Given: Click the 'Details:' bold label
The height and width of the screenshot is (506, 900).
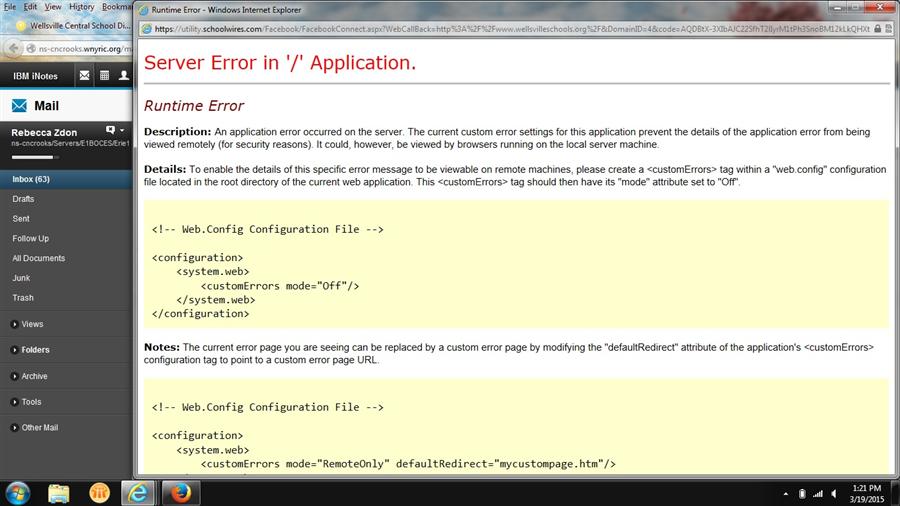Looking at the screenshot, I should point(165,169).
